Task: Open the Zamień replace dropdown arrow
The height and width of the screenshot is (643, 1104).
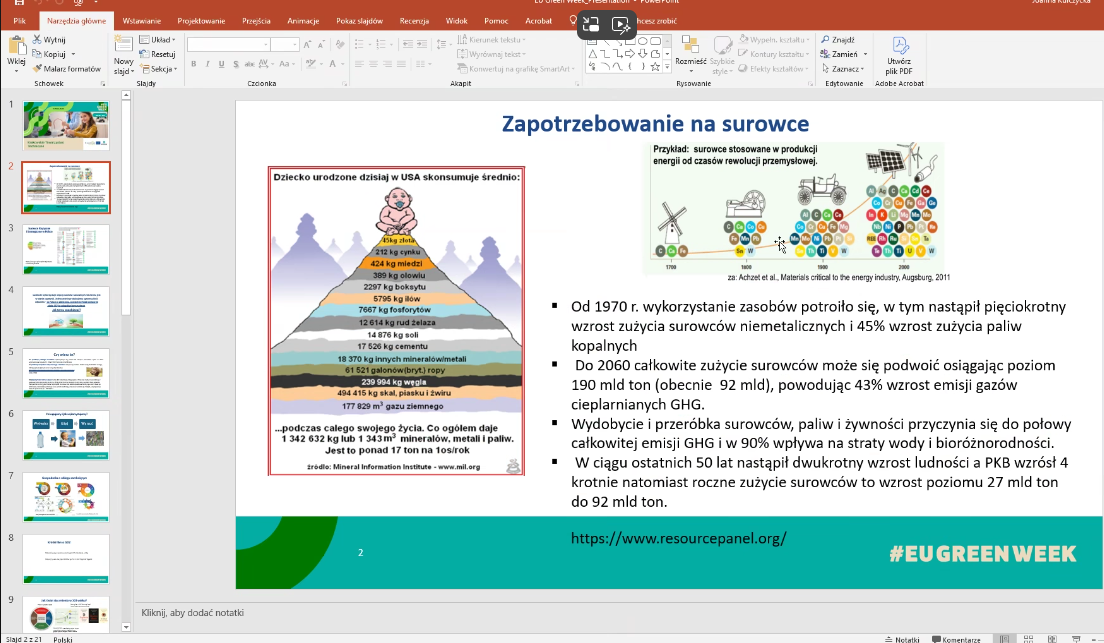Action: click(x=865, y=54)
